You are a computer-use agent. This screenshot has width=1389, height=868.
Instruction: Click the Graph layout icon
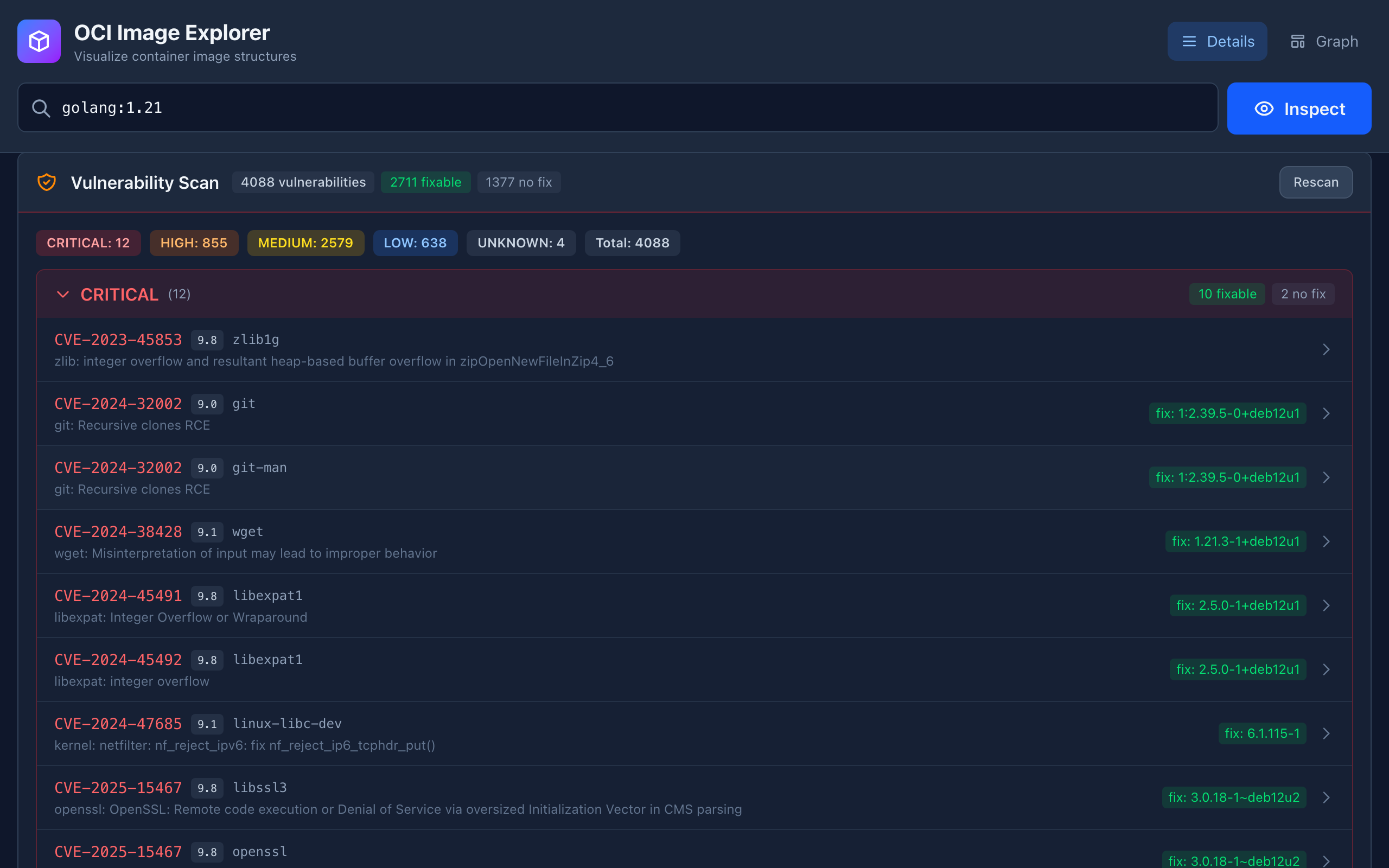click(1297, 41)
